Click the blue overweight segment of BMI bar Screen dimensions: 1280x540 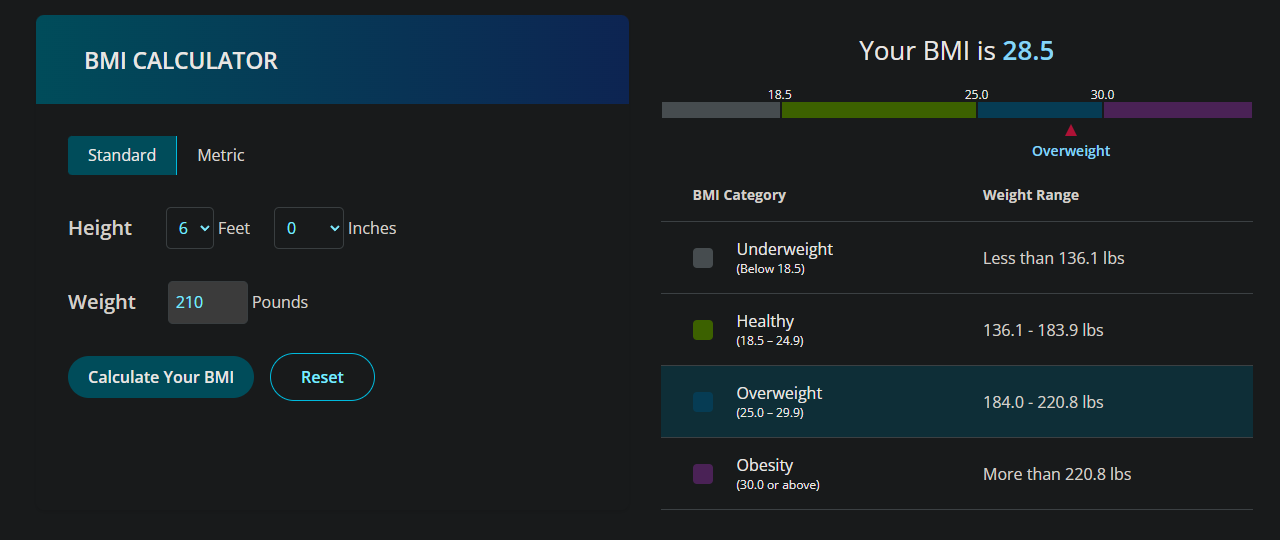tap(1040, 110)
